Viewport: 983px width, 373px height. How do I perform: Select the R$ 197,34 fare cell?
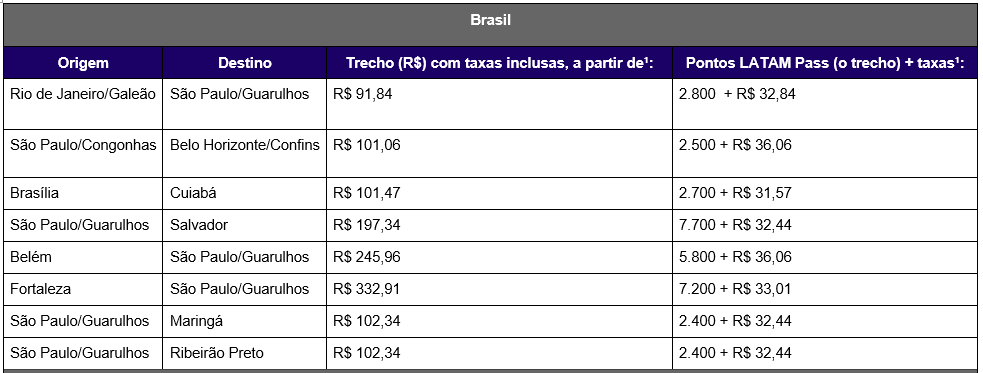[500, 225]
